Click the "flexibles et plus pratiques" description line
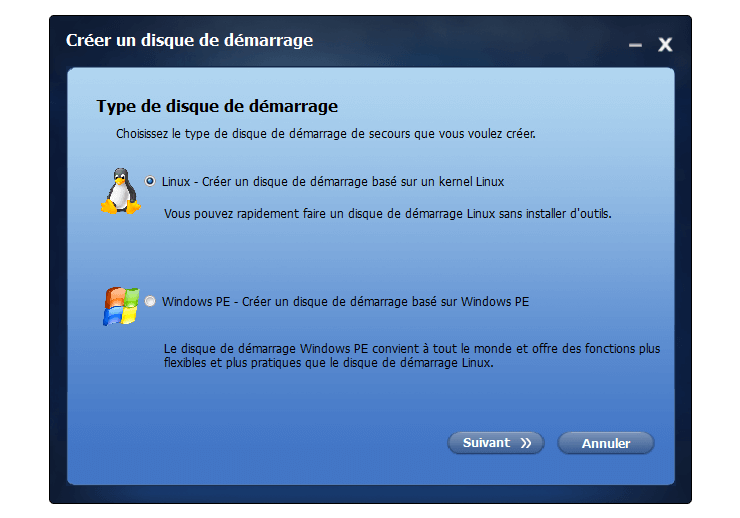The width and height of the screenshot is (740, 518). click(328, 363)
